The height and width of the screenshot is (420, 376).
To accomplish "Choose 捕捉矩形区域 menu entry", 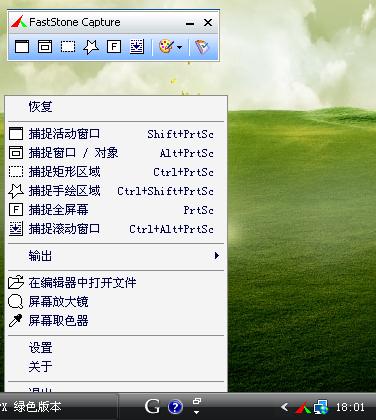I will pyautogui.click(x=116, y=172).
